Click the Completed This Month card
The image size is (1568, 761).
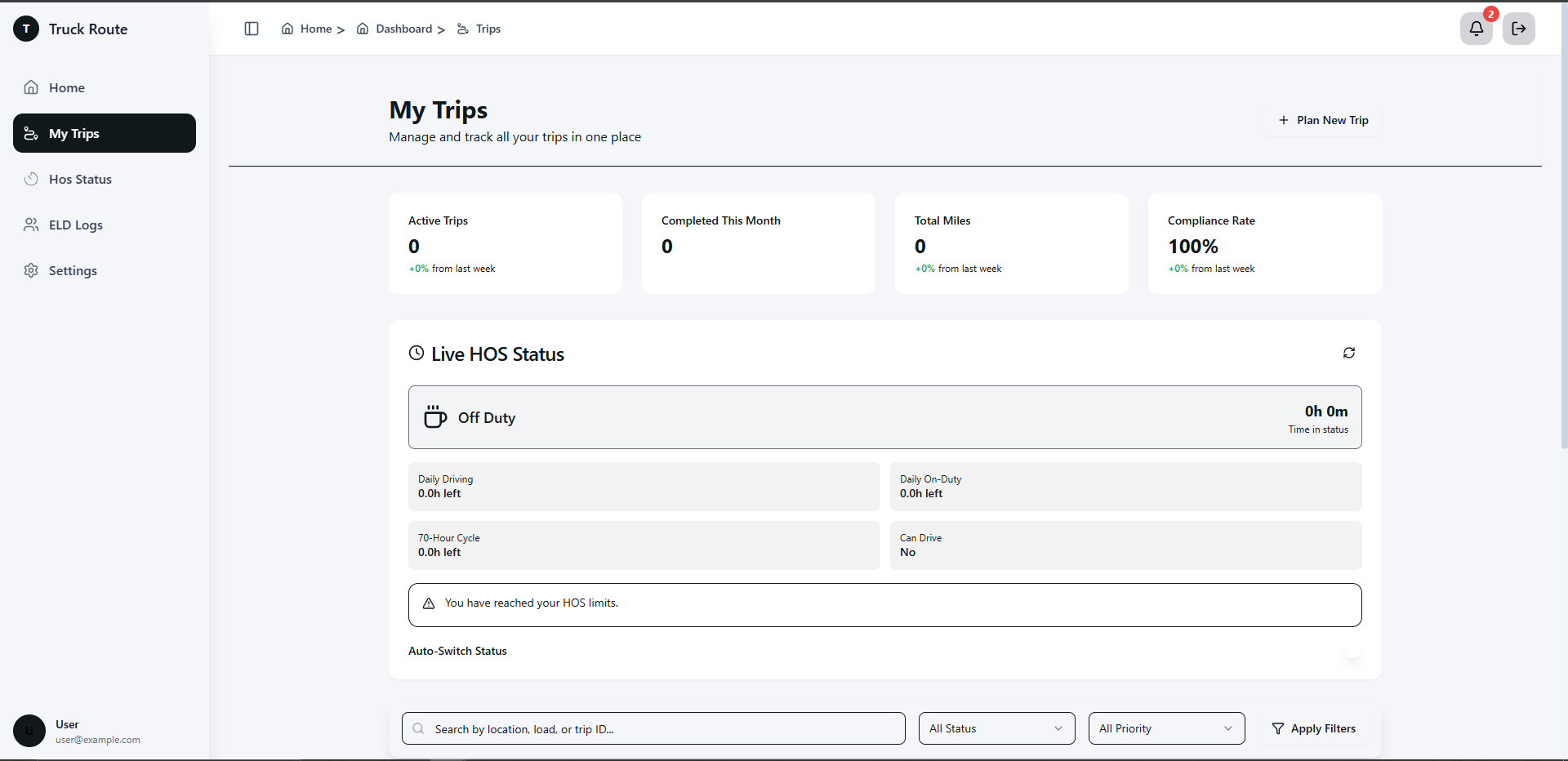(x=759, y=243)
